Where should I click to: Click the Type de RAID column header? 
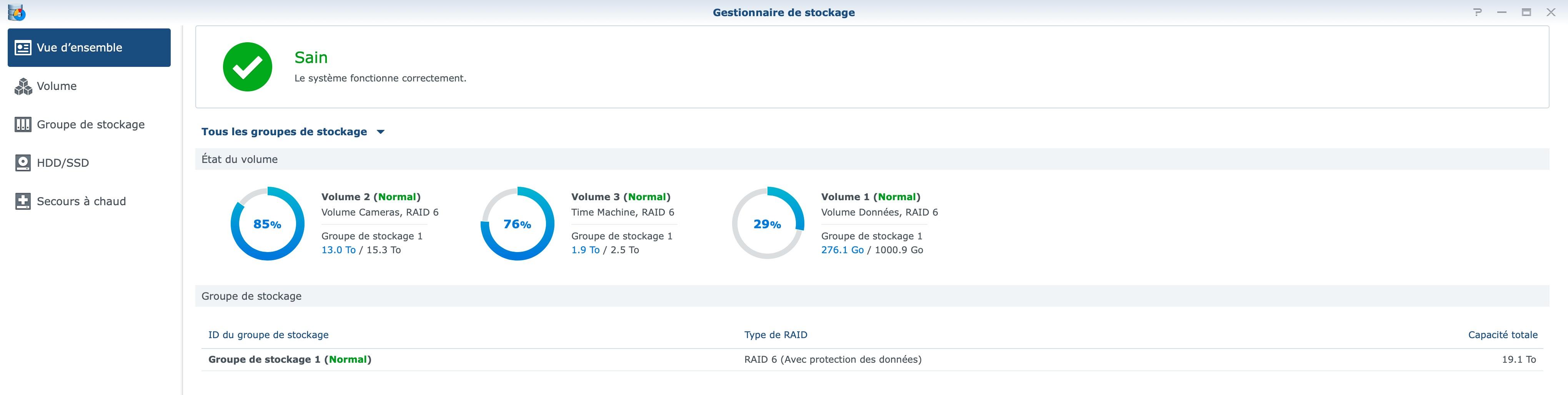776,335
